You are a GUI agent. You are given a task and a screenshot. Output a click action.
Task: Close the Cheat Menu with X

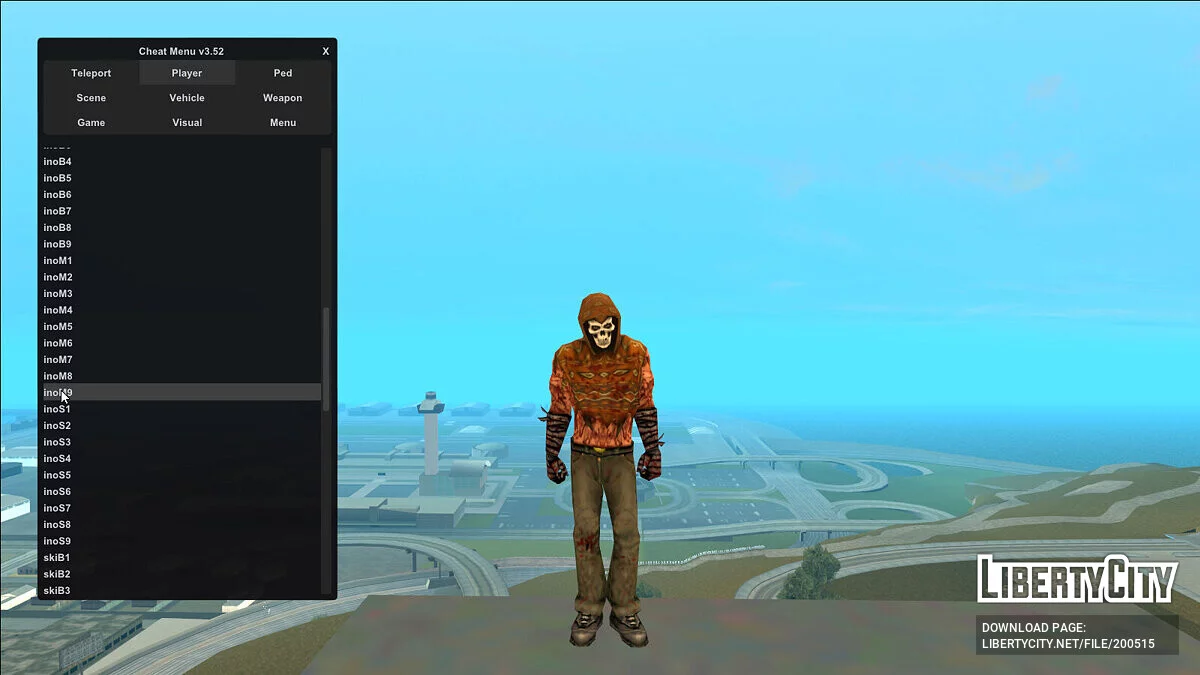point(325,51)
